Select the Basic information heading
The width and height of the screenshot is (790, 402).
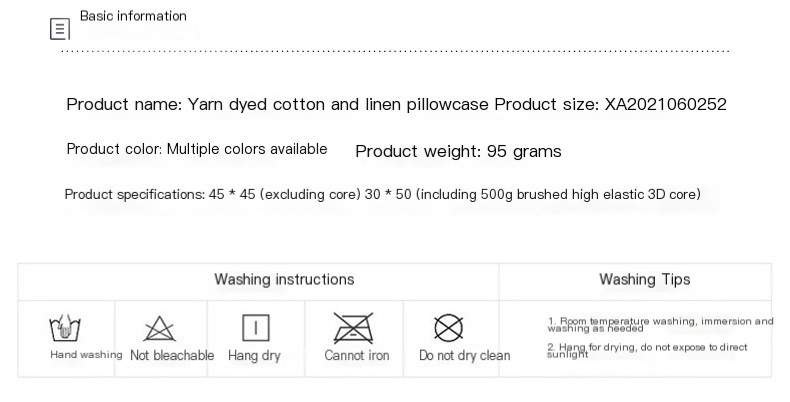133,16
